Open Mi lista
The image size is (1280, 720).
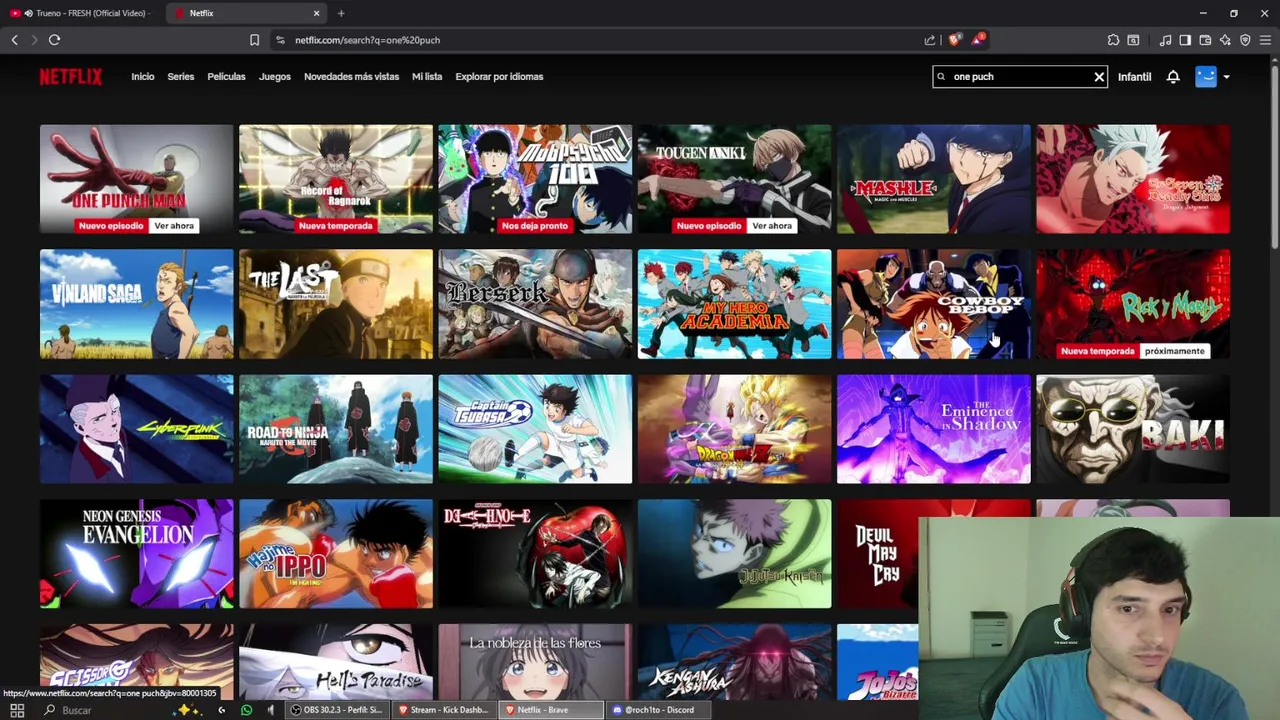pos(427,77)
